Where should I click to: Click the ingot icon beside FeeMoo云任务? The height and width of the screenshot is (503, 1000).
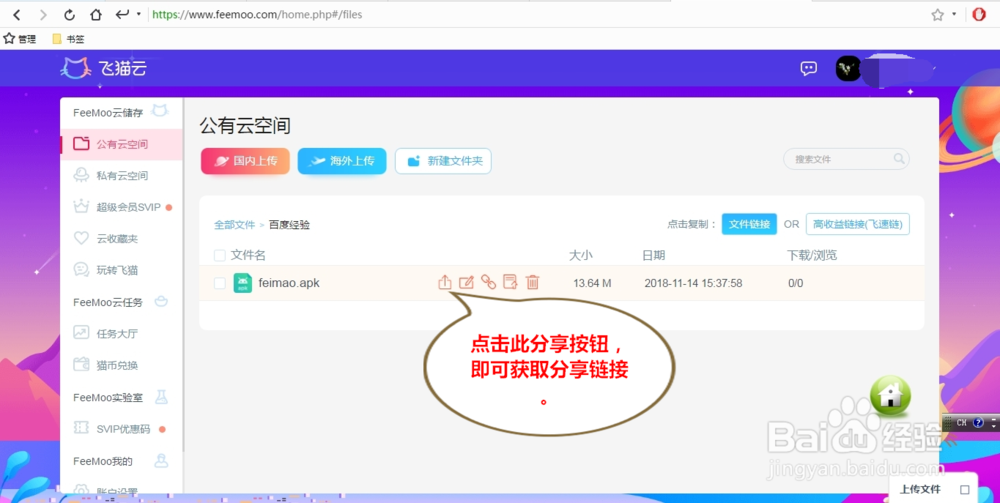(161, 302)
